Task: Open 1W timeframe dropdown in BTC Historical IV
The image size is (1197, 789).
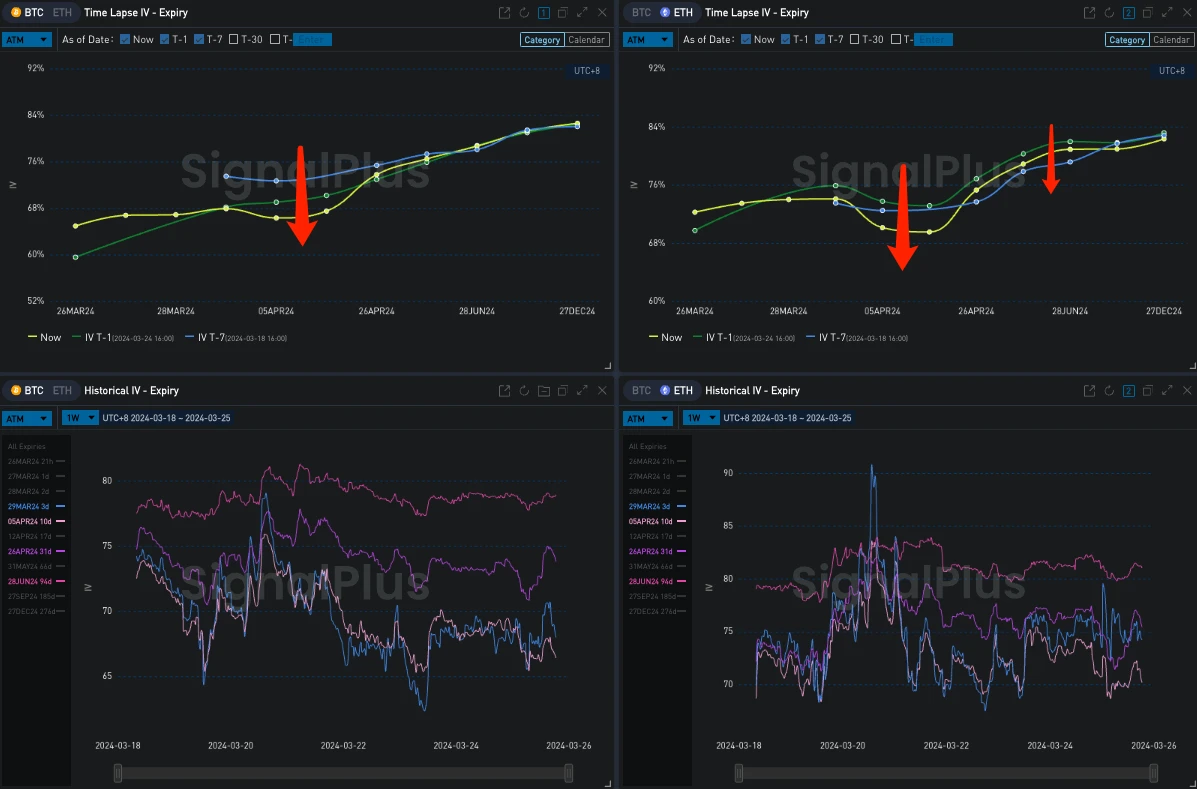Action: coord(80,418)
